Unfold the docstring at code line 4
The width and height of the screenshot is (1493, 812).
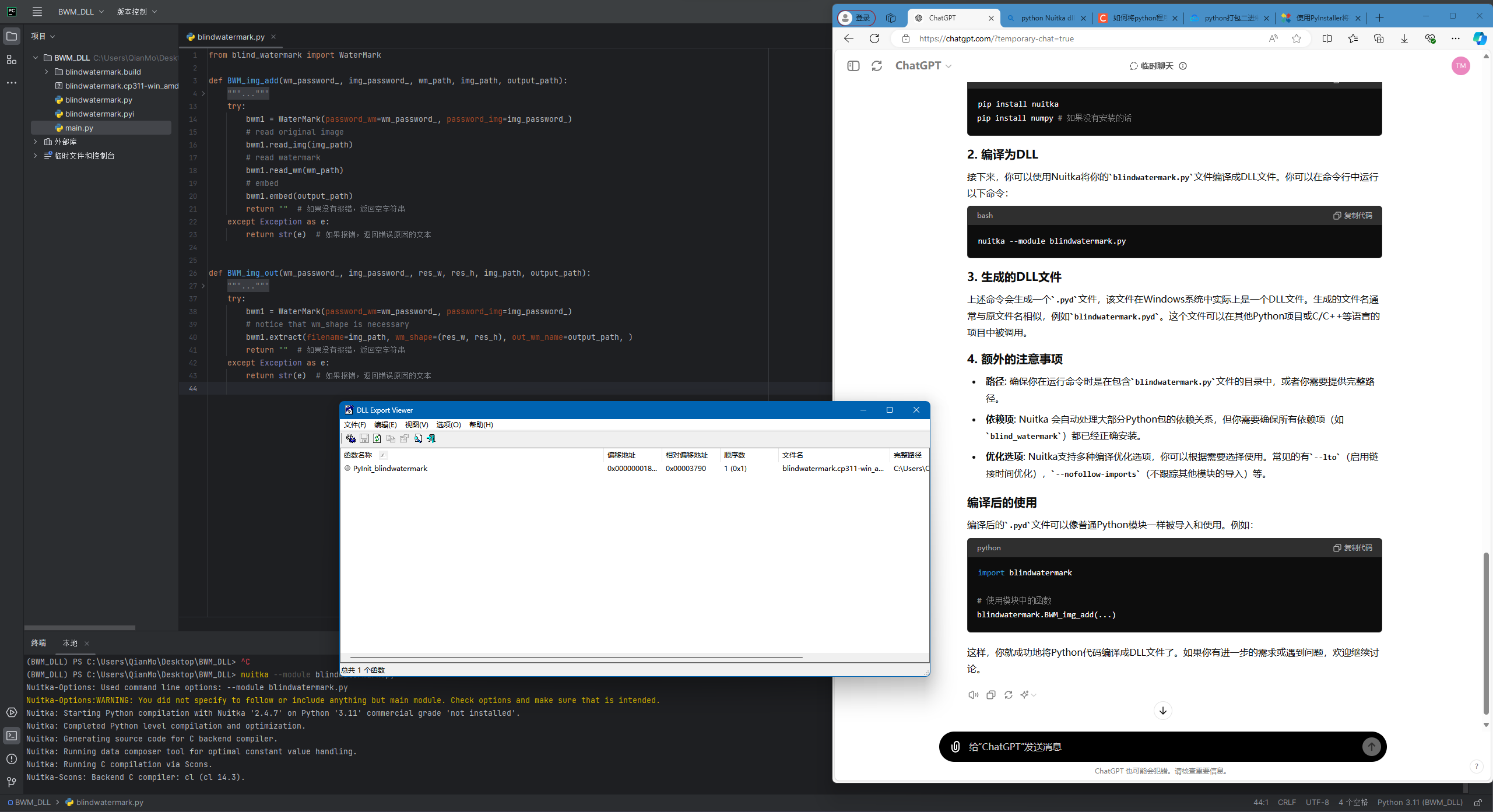[x=203, y=93]
